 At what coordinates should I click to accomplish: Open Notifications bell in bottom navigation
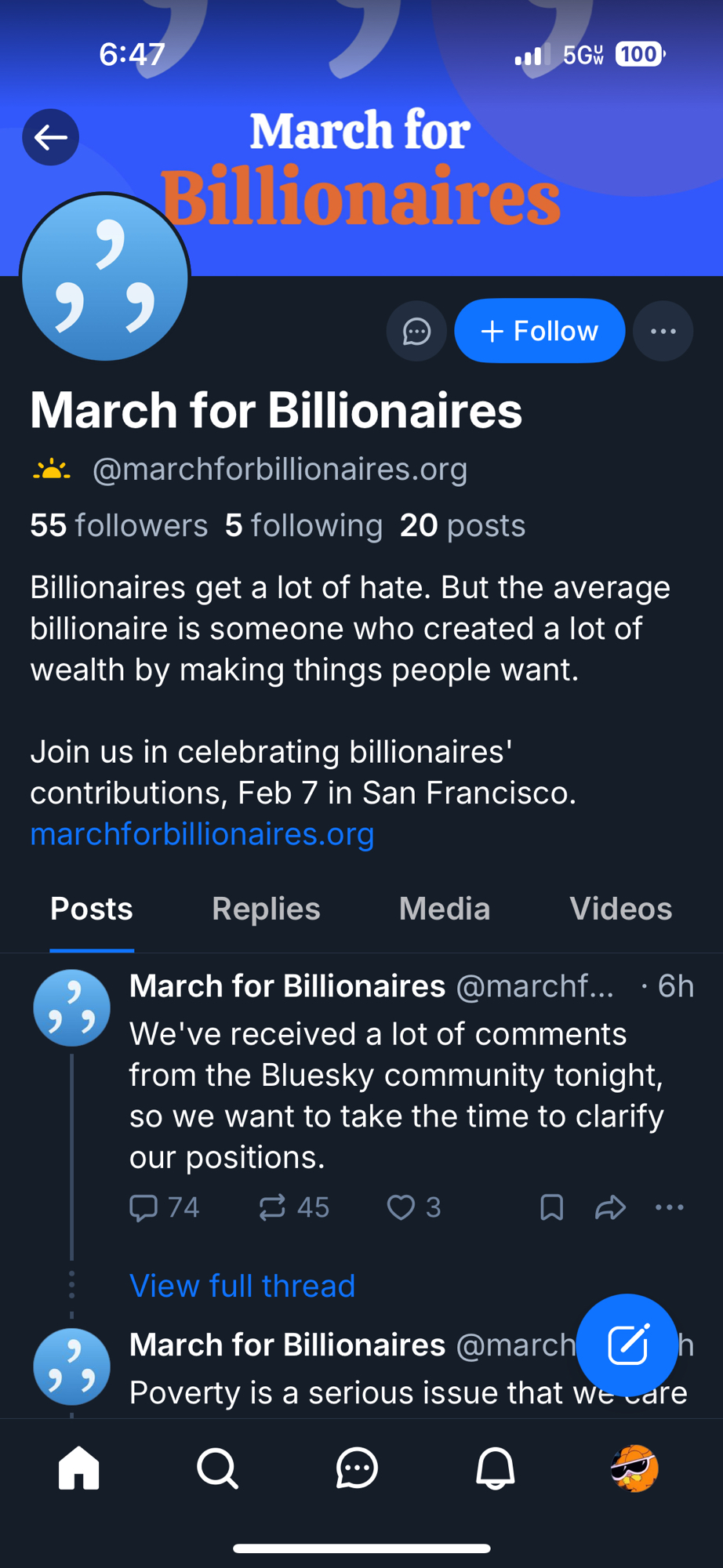click(x=496, y=1468)
